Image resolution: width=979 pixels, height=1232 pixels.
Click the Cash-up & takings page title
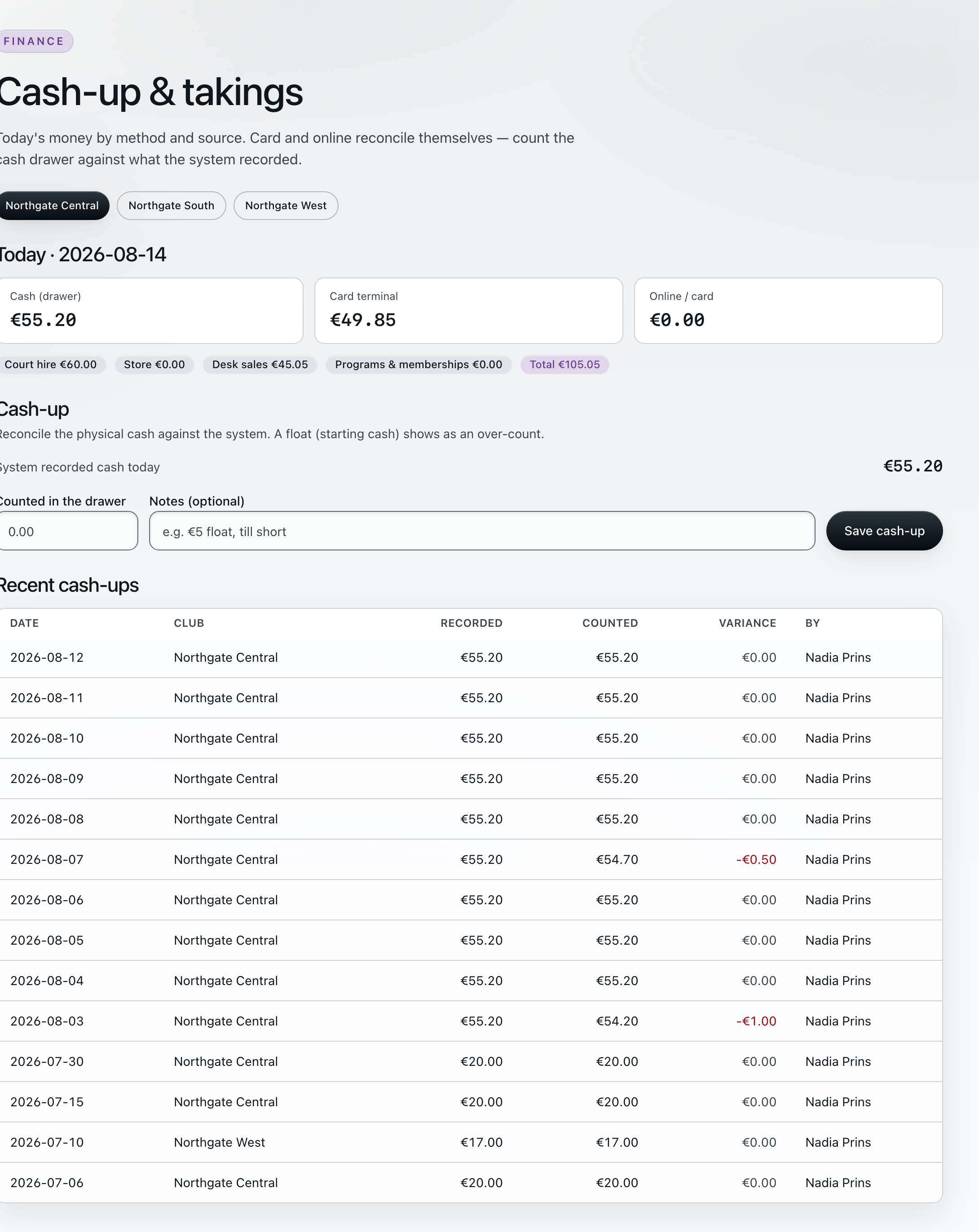(x=151, y=92)
